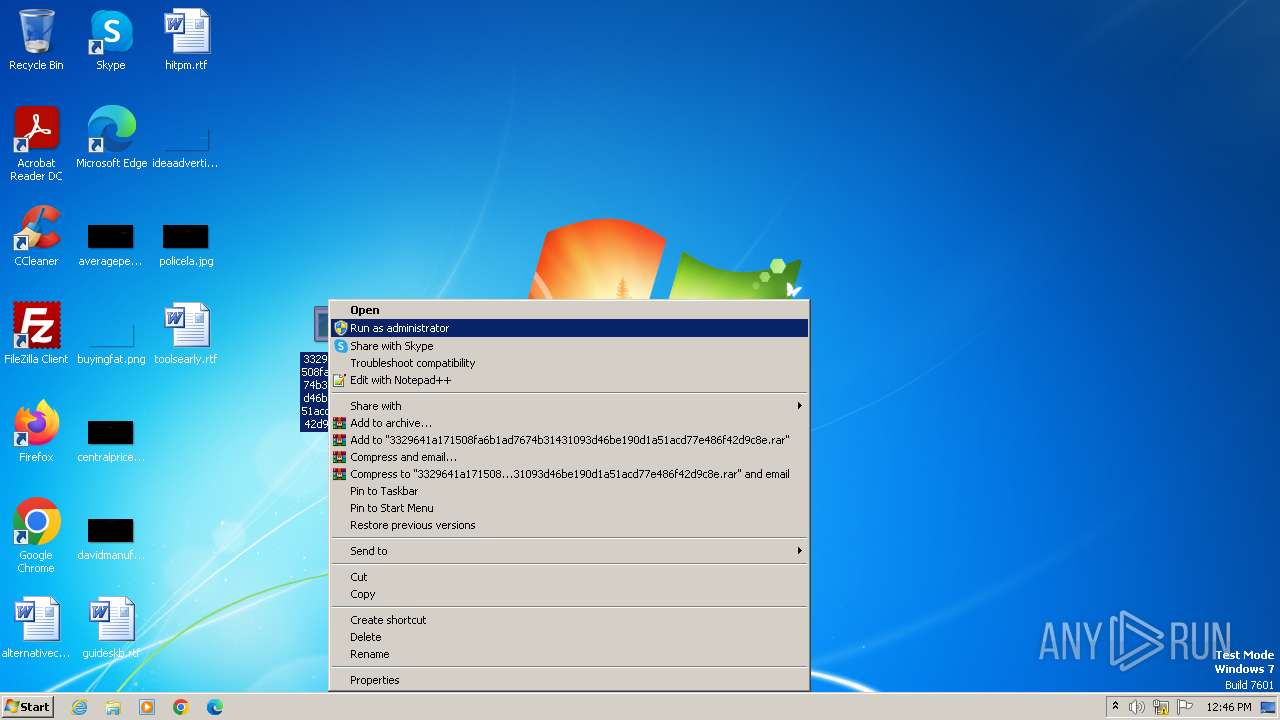Choose Troubleshoot compatibility

(569, 363)
